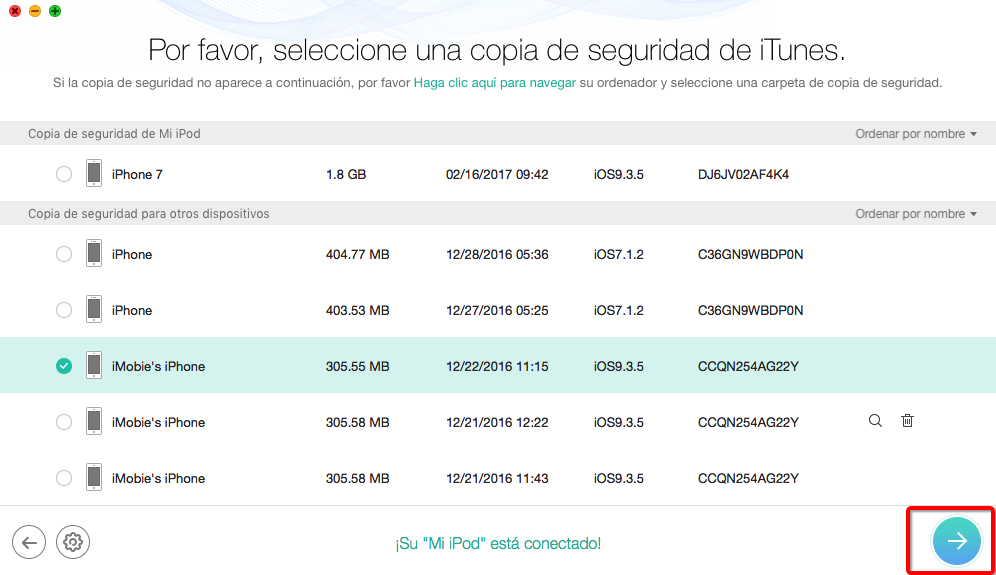Click iMobie's iPhone name in 11:43 row
This screenshot has height=575, width=996.
pyautogui.click(x=158, y=478)
